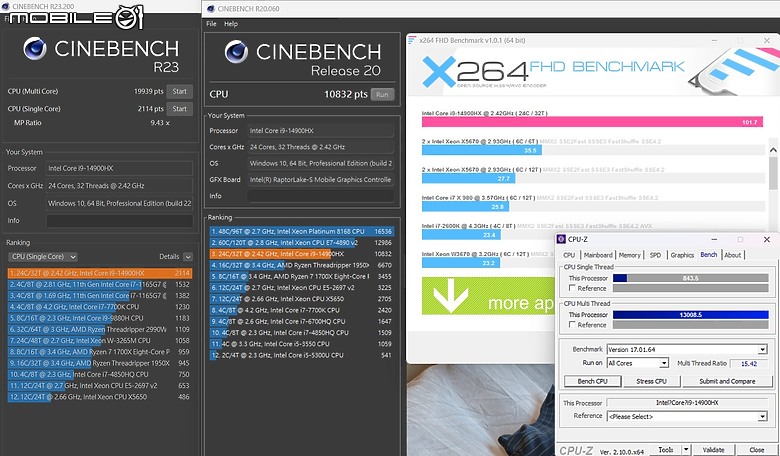Click the Intel i7-2600K x264 result bar

461,235
